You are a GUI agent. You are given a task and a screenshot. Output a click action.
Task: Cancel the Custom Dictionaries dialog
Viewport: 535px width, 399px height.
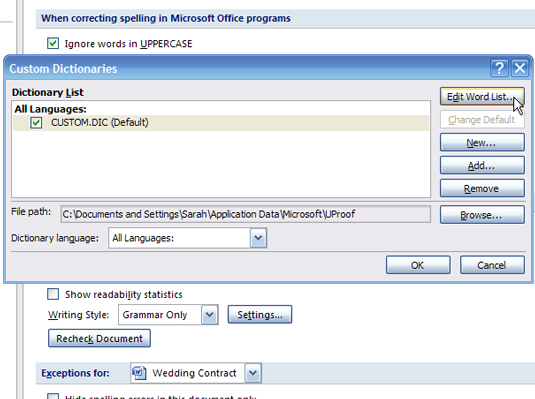point(492,265)
